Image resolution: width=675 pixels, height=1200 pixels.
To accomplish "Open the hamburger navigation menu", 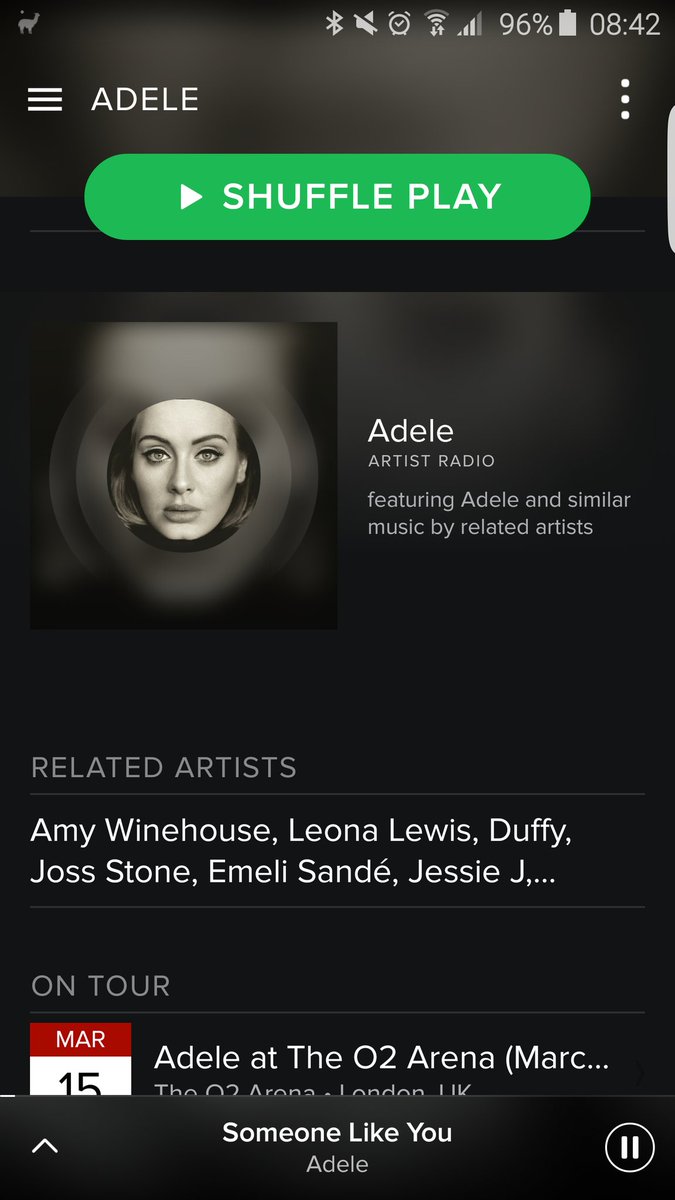I will coord(45,100).
